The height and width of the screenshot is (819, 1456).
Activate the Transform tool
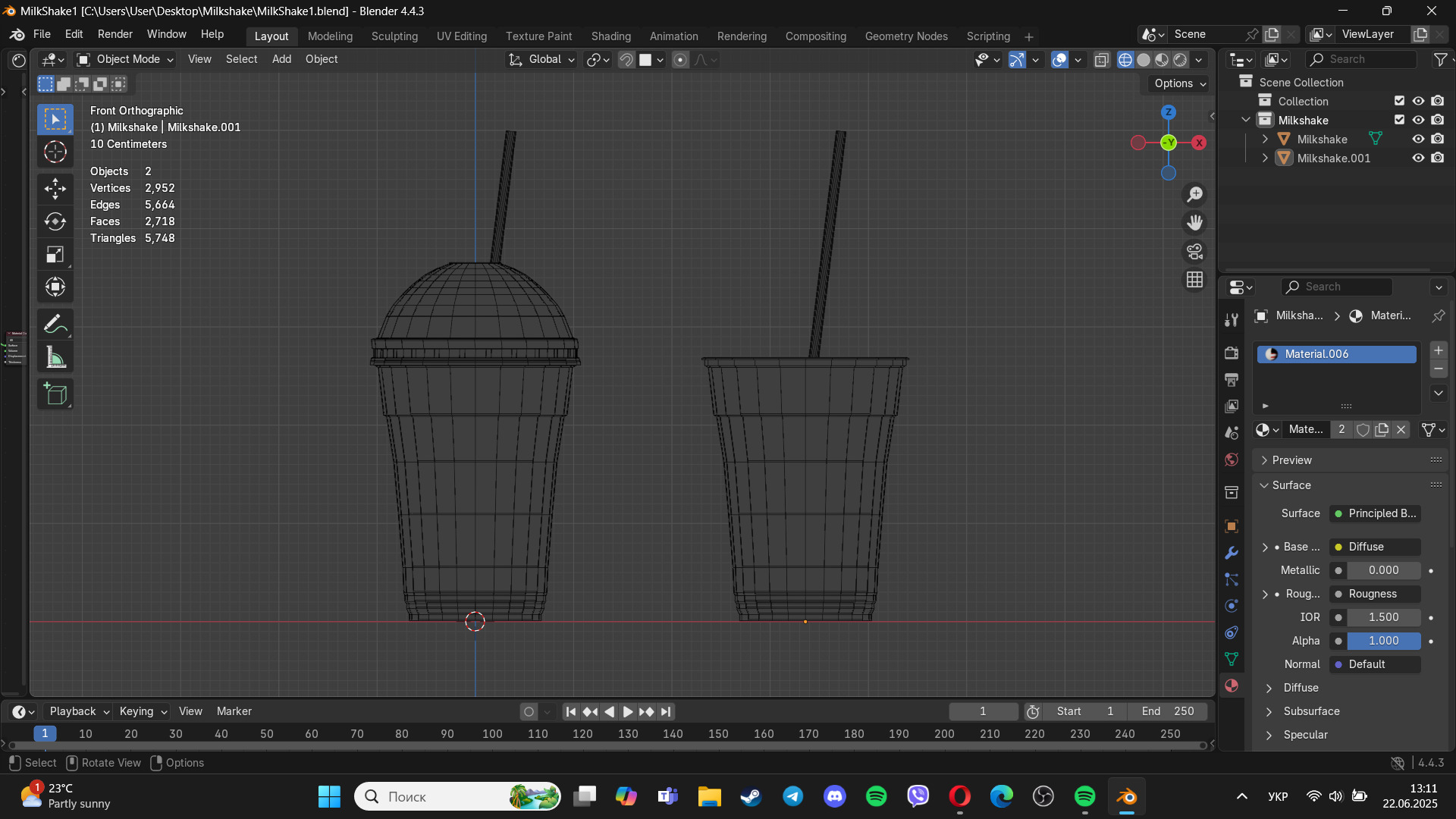[55, 287]
